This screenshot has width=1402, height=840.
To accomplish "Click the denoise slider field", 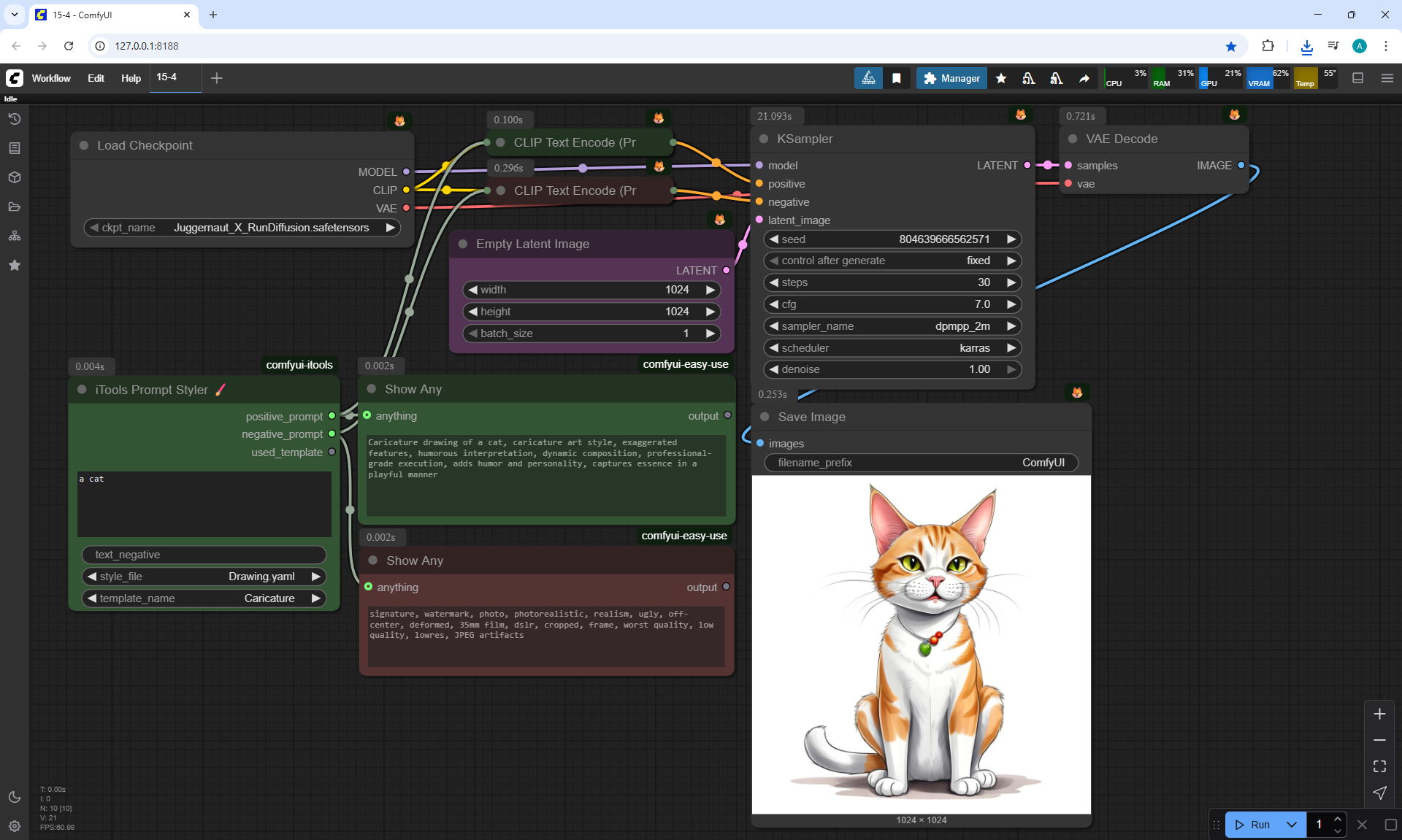I will click(892, 369).
